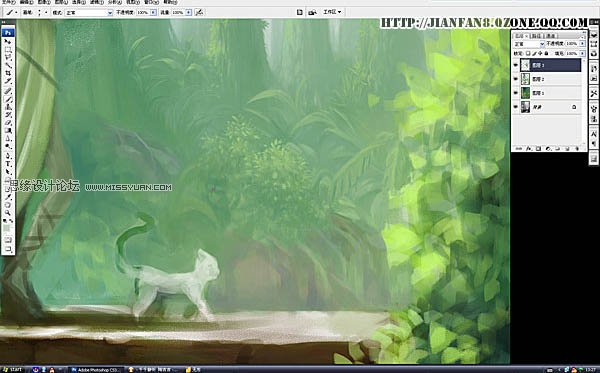Viewport: 600px width, 373px height.
Task: Click the Ps logo atop toolbox
Action: click(x=8, y=33)
